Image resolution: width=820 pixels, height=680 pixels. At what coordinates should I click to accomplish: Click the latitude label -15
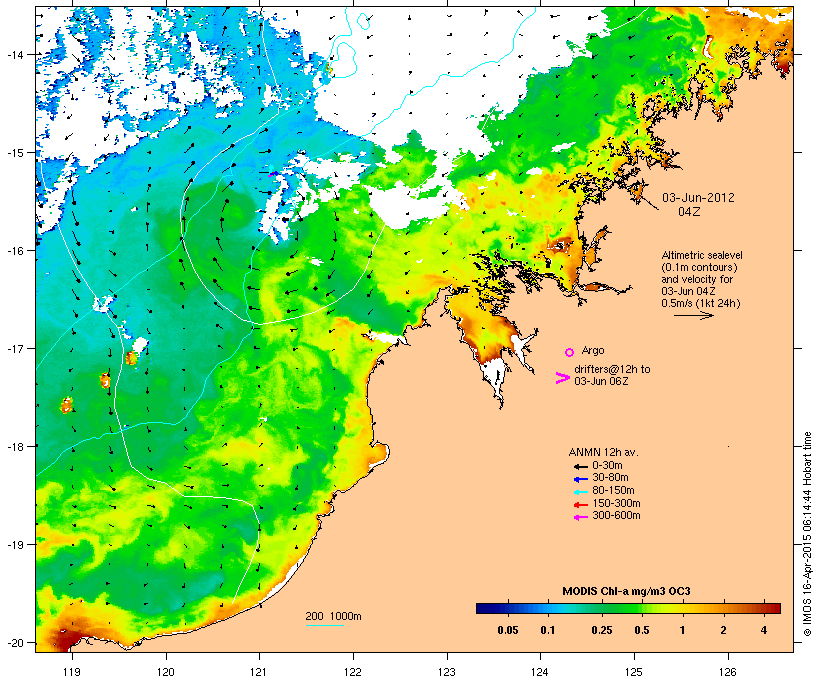tap(14, 153)
